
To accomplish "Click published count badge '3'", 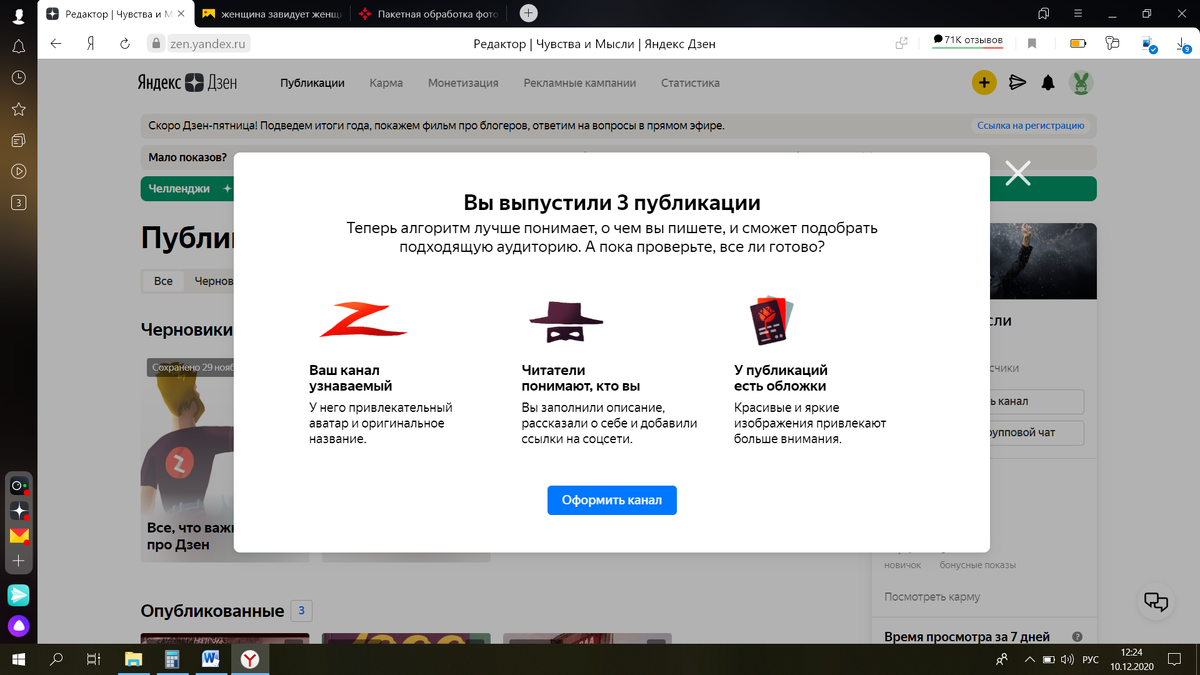I will point(302,610).
